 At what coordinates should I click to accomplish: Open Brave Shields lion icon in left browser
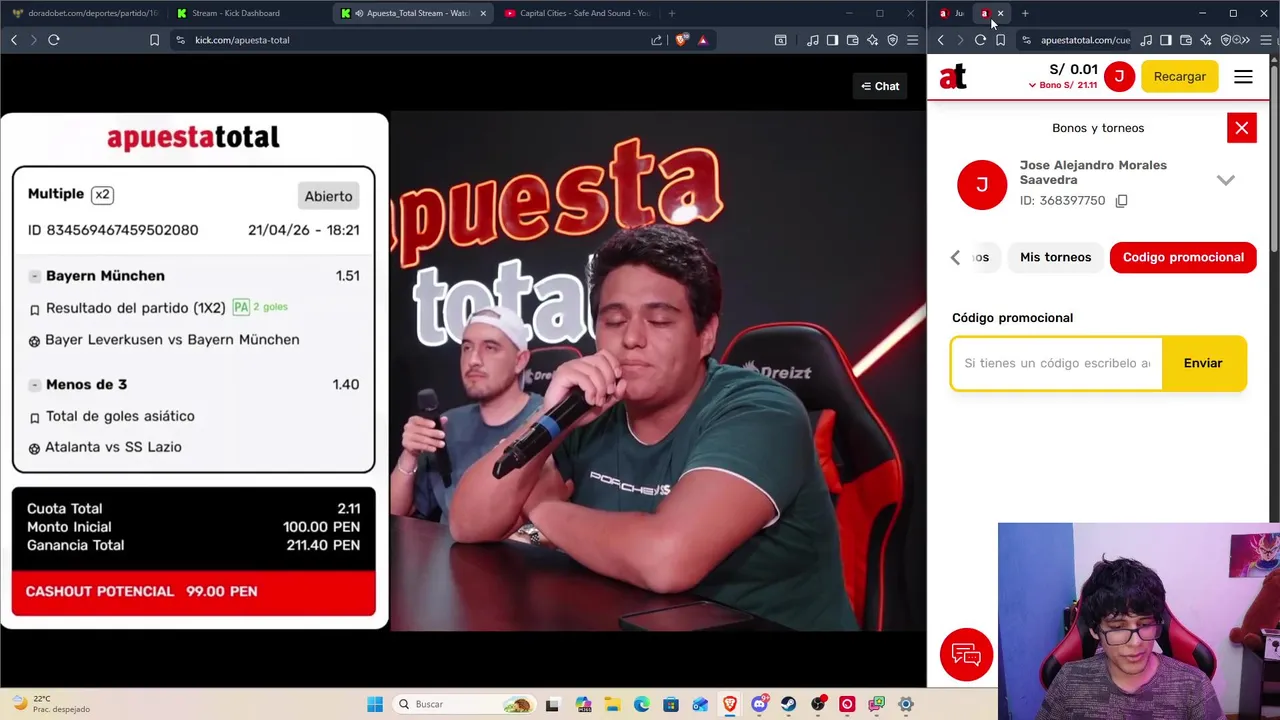682,40
